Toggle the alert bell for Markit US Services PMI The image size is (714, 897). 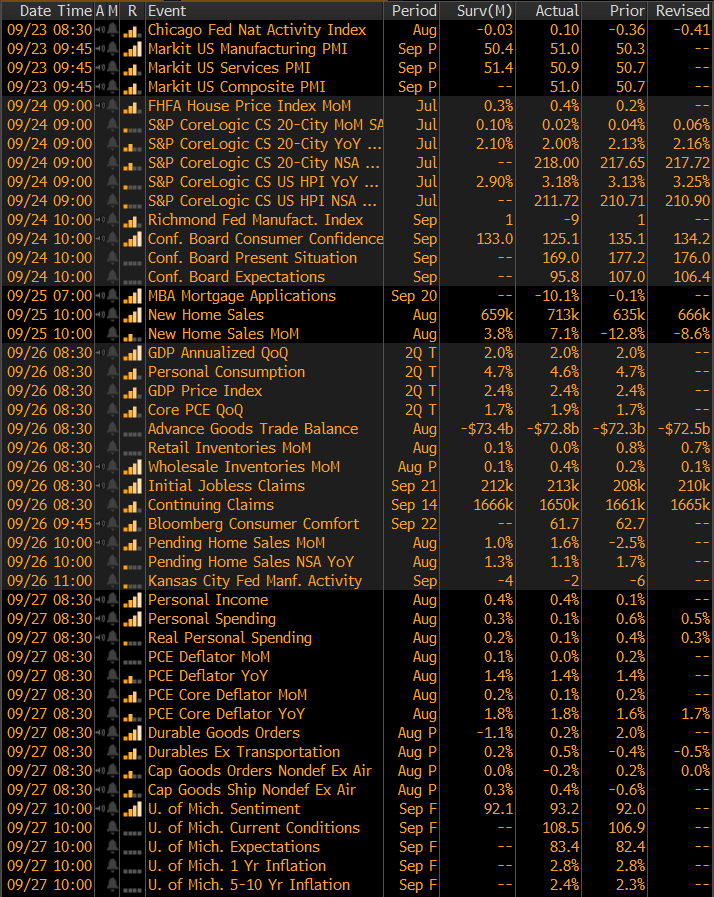pos(113,68)
